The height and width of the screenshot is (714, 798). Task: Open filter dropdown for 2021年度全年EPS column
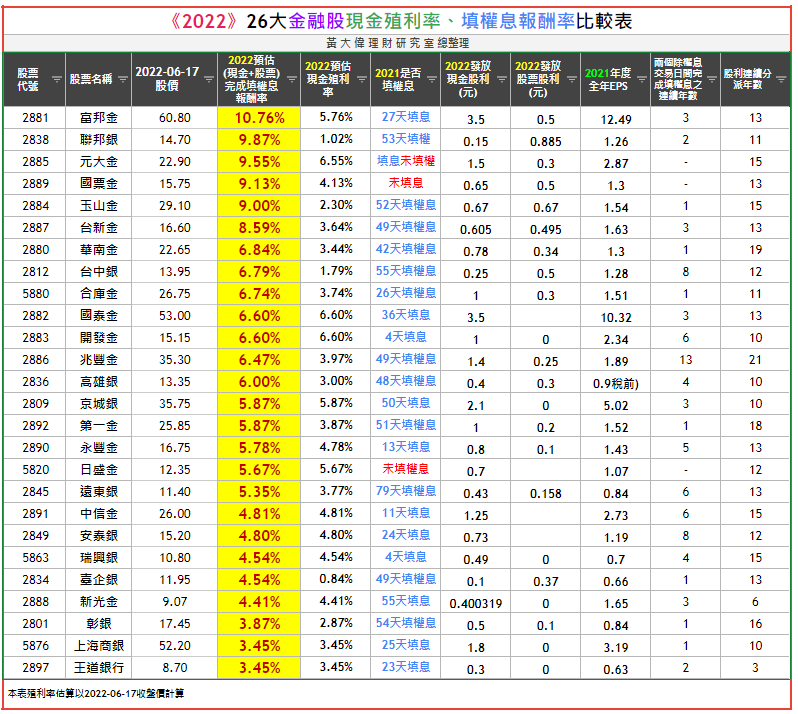point(642,79)
